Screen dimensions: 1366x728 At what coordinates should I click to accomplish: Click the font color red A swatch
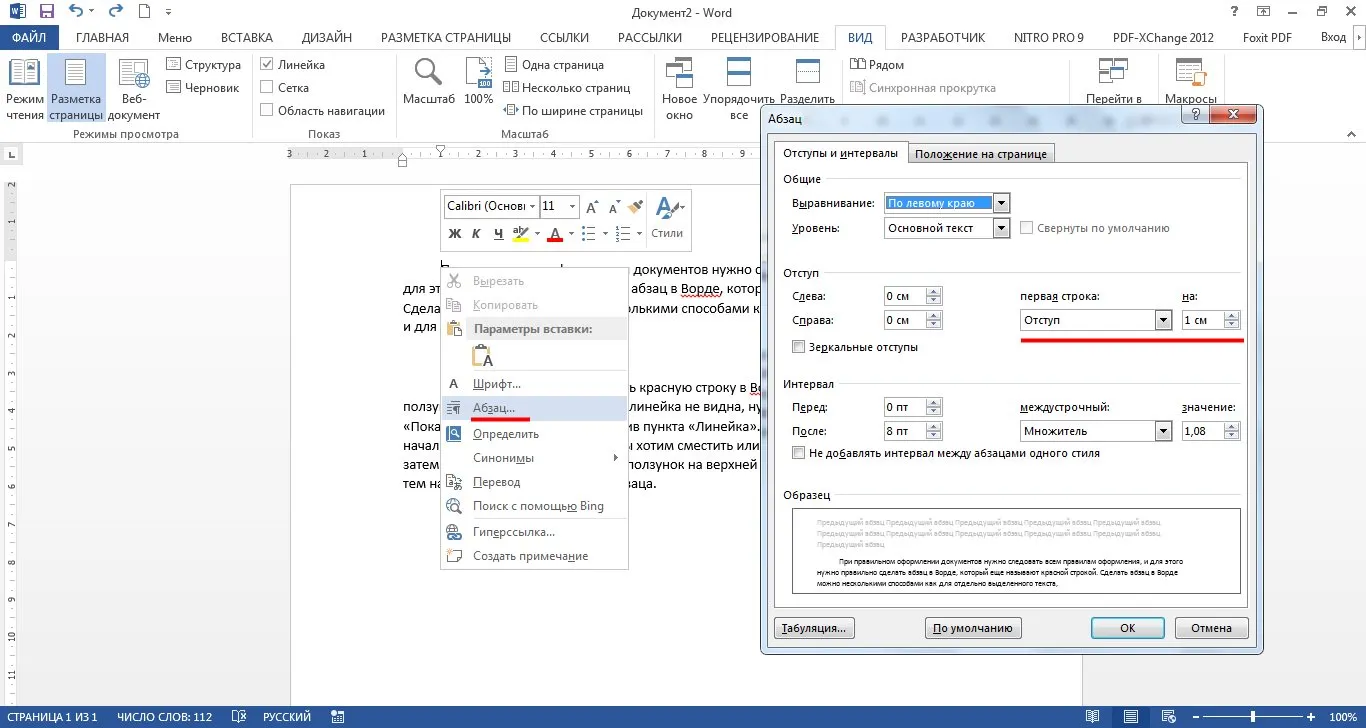(555, 234)
